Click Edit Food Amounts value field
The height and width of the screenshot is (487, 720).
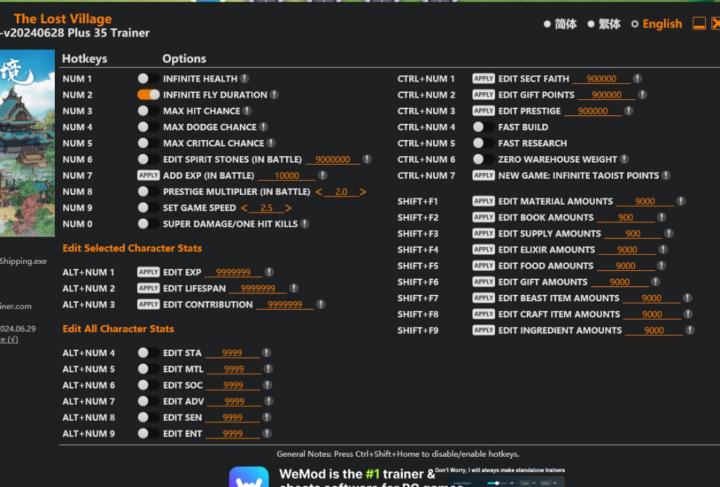pos(625,266)
